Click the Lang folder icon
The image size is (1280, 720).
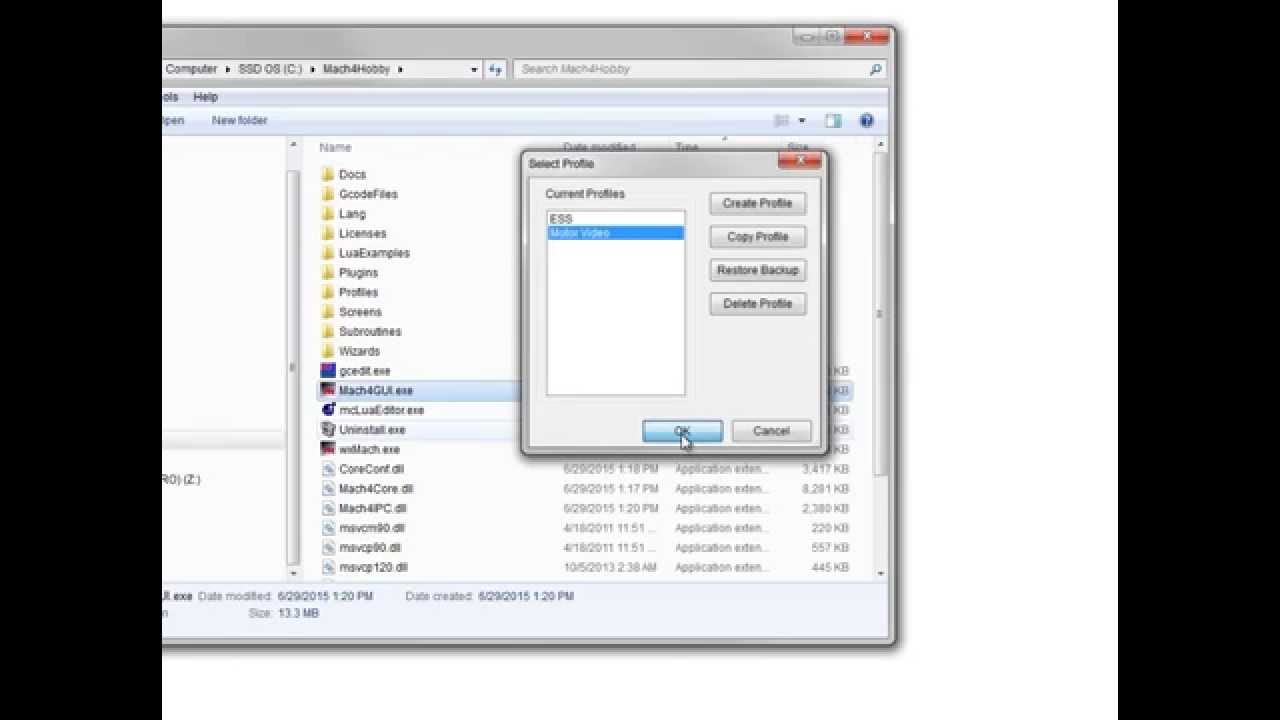click(x=327, y=214)
